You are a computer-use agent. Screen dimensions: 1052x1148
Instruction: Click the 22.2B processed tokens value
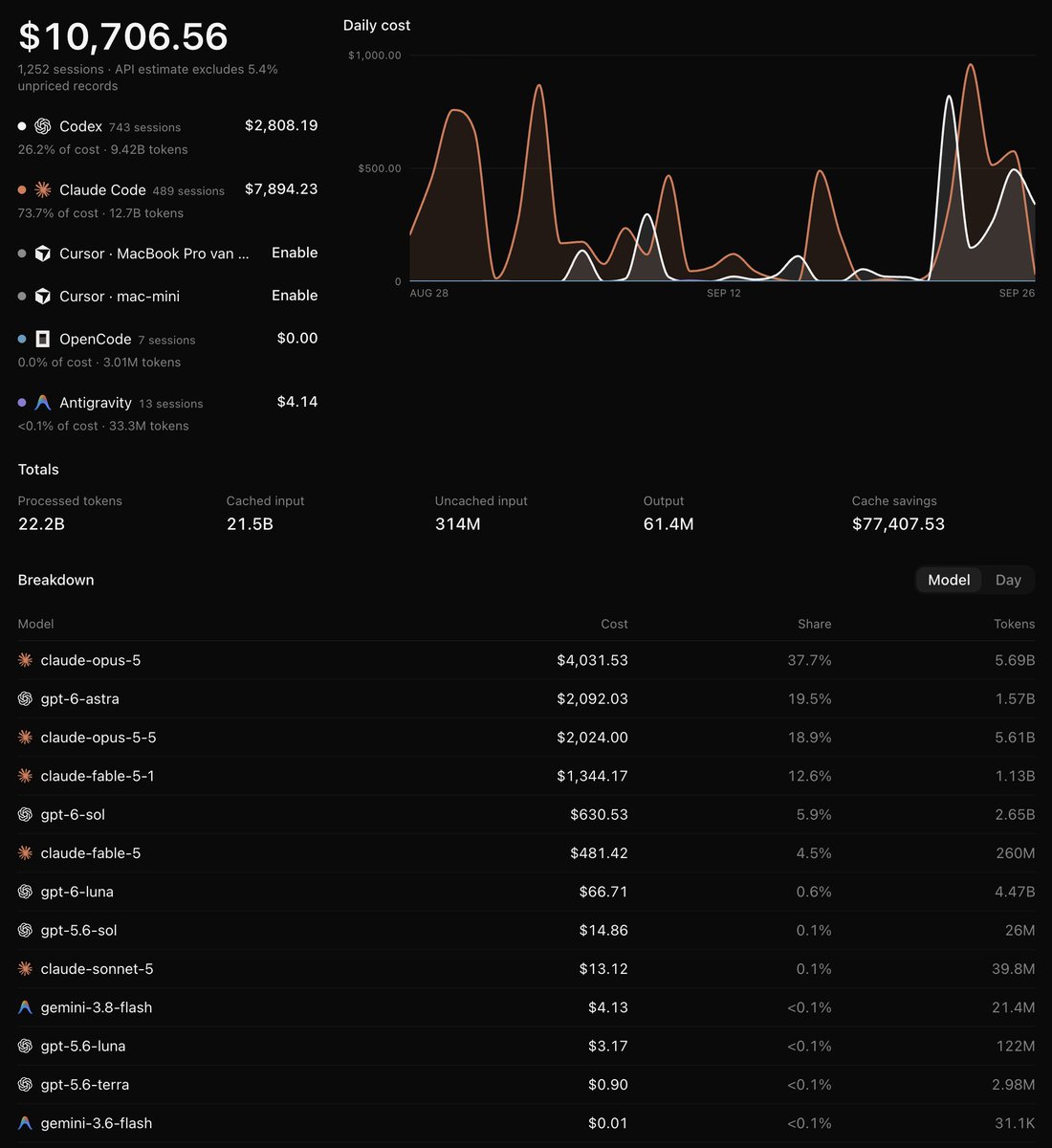[x=41, y=524]
